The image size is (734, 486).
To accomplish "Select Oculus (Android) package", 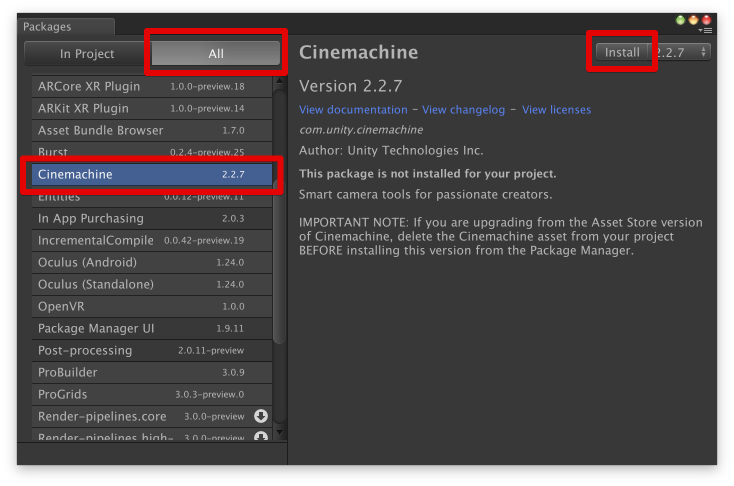I will coord(152,262).
